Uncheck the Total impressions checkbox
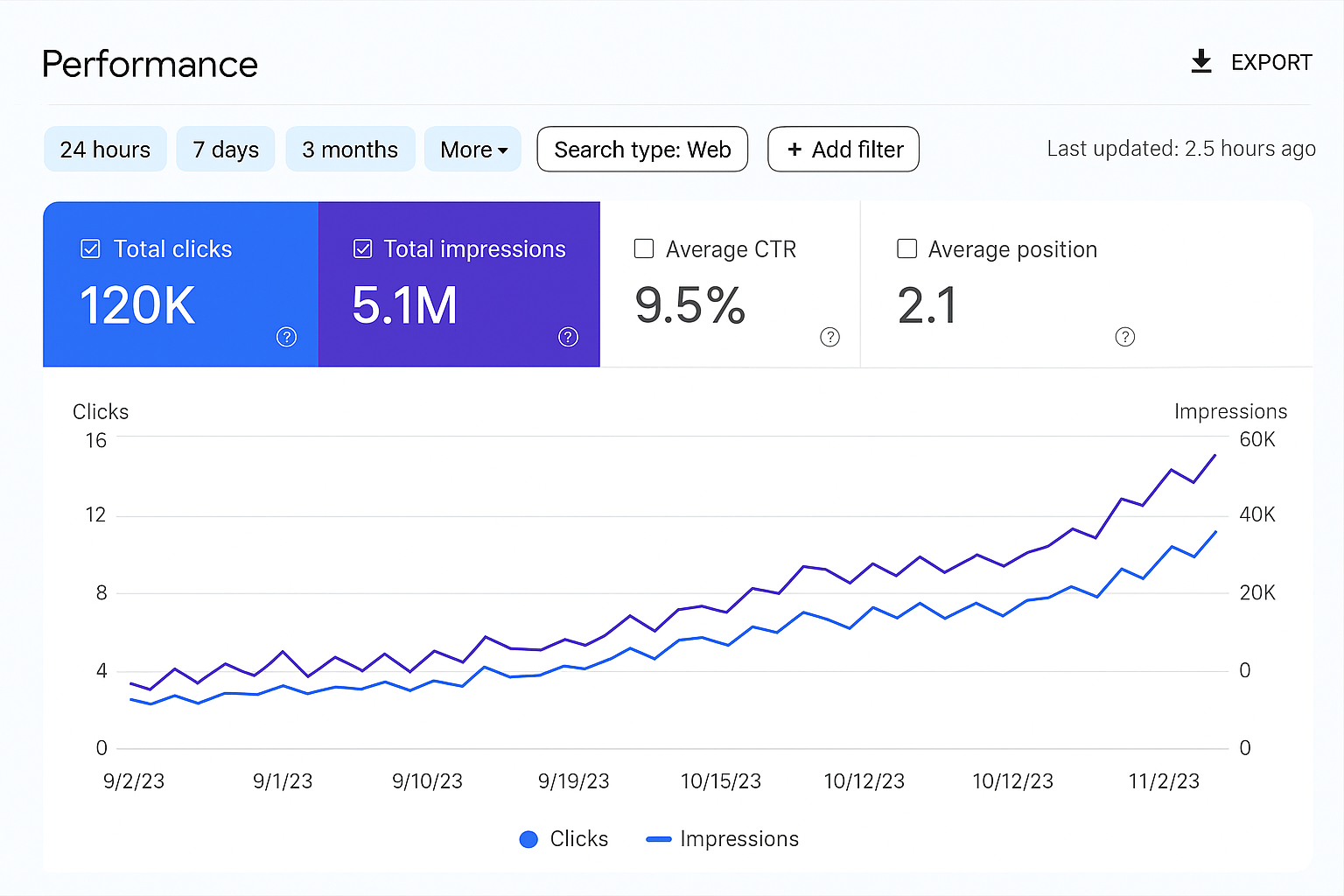1344x896 pixels. (x=362, y=248)
